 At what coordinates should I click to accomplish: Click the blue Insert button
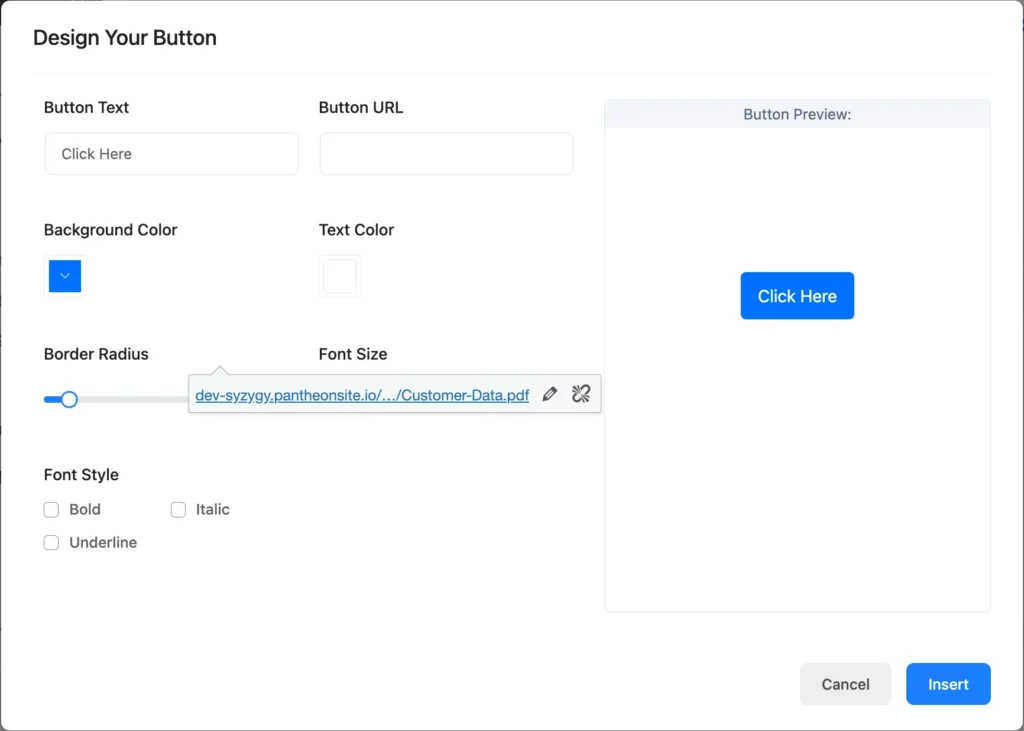(948, 684)
